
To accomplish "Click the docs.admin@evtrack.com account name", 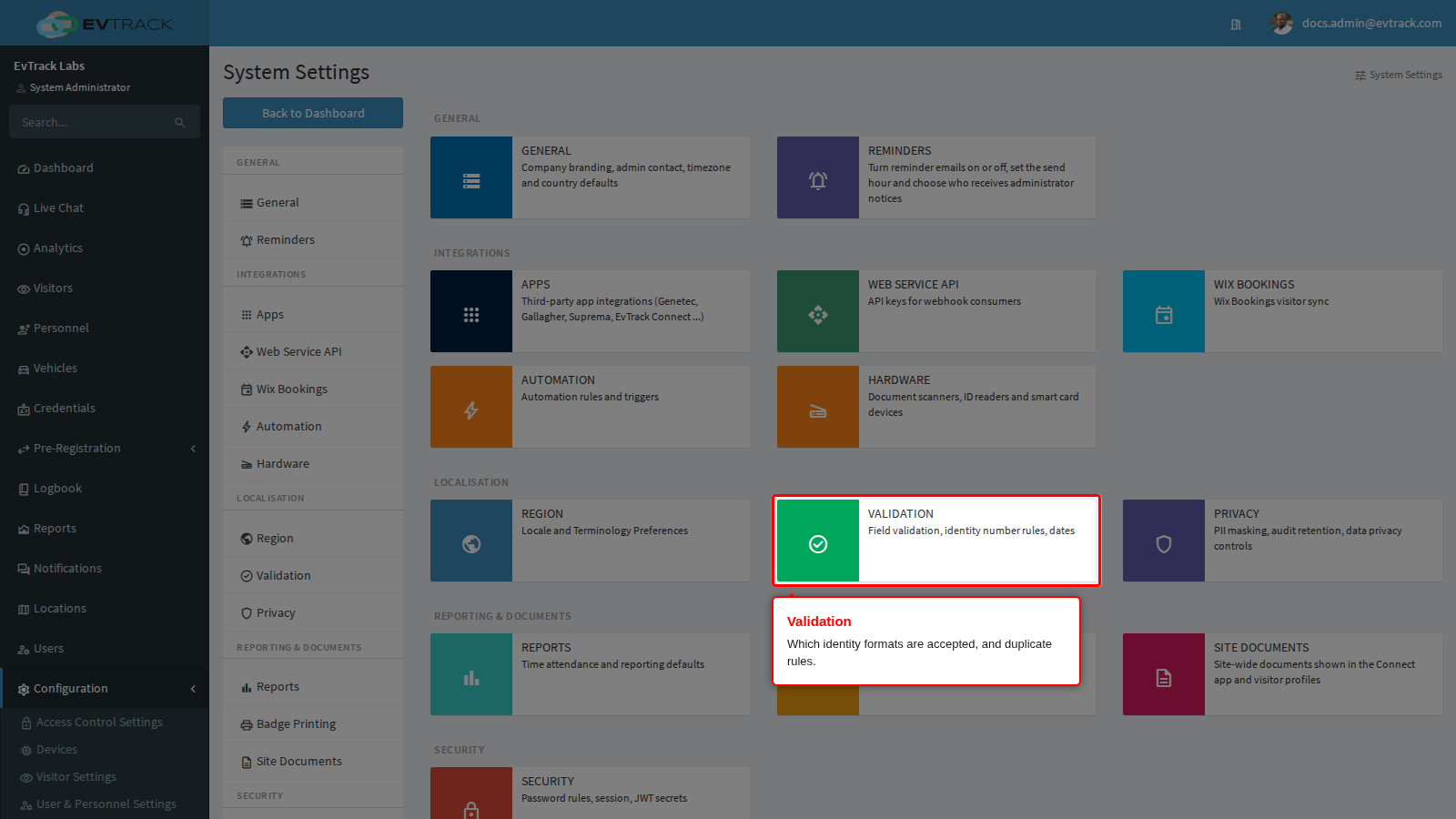I will click(1371, 24).
